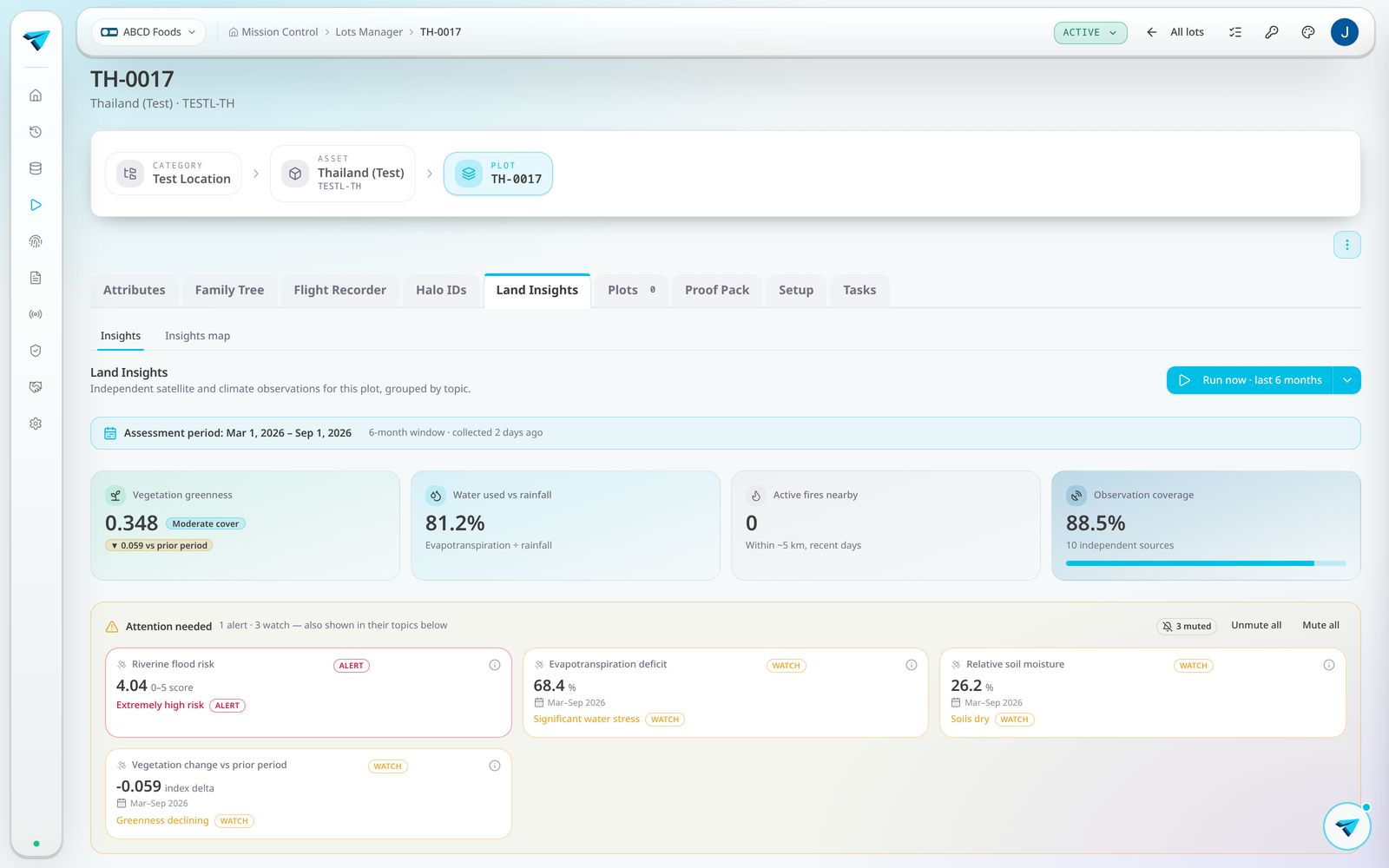Screen dimensions: 1389x868
Task: Show info for Vegetation change vs prior period
Action: (x=495, y=766)
